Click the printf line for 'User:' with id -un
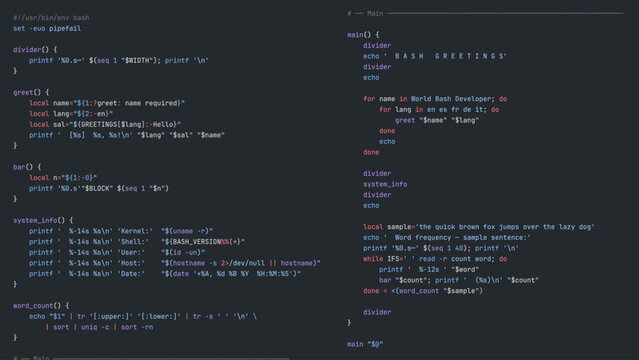 117,252
